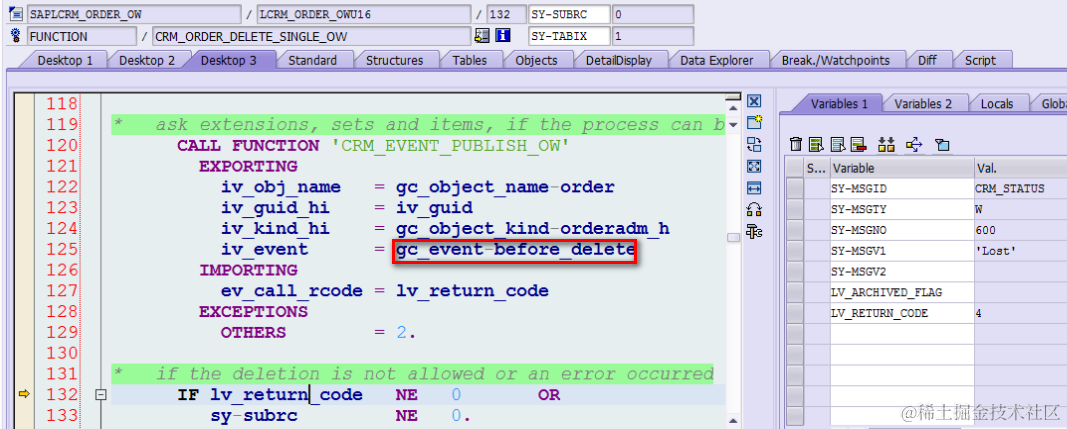Open the Standard tab
1067x429 pixels.
click(x=312, y=61)
